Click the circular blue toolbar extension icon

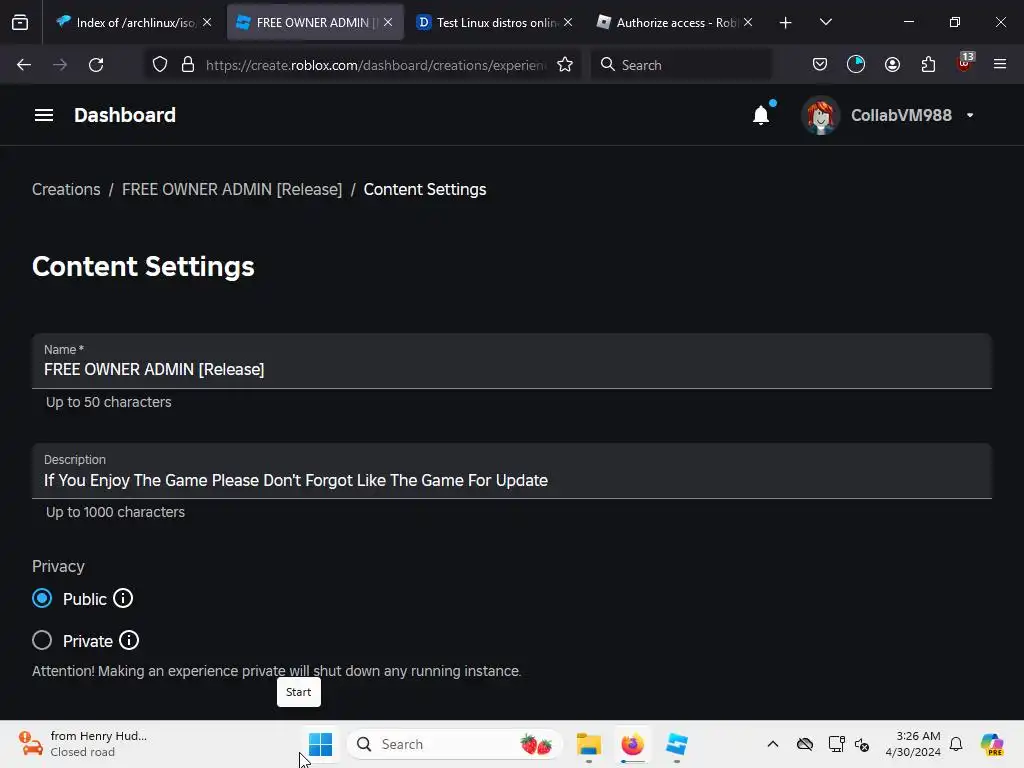(x=856, y=65)
